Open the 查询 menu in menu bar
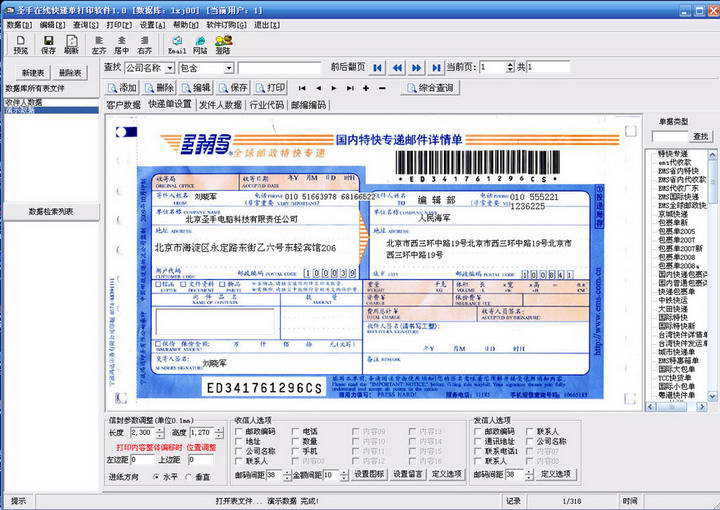This screenshot has width=720, height=510. pos(83,23)
